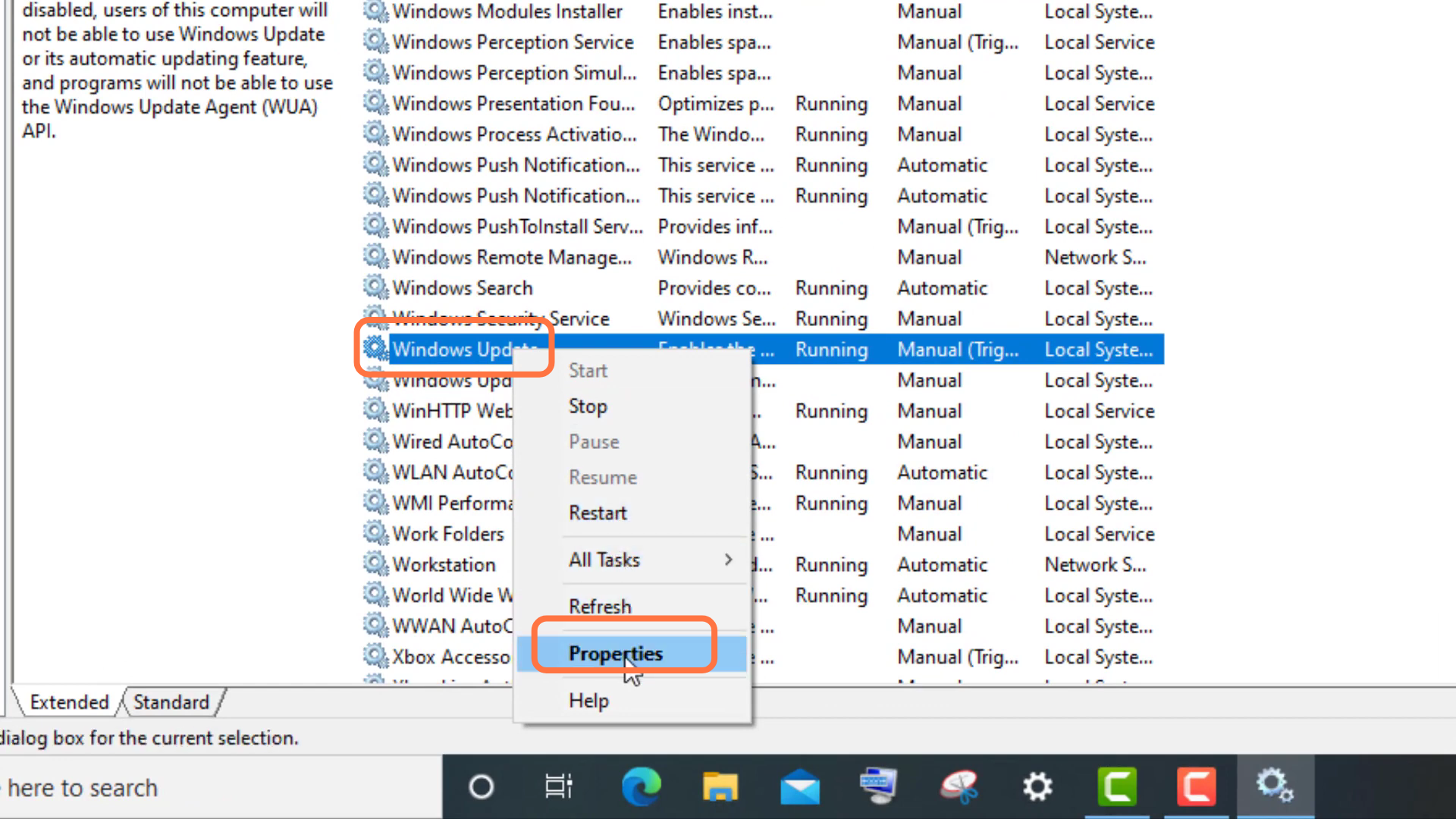Image resolution: width=1456 pixels, height=819 pixels.
Task: Click 'Provides inf...' description cell
Action: [715, 227]
